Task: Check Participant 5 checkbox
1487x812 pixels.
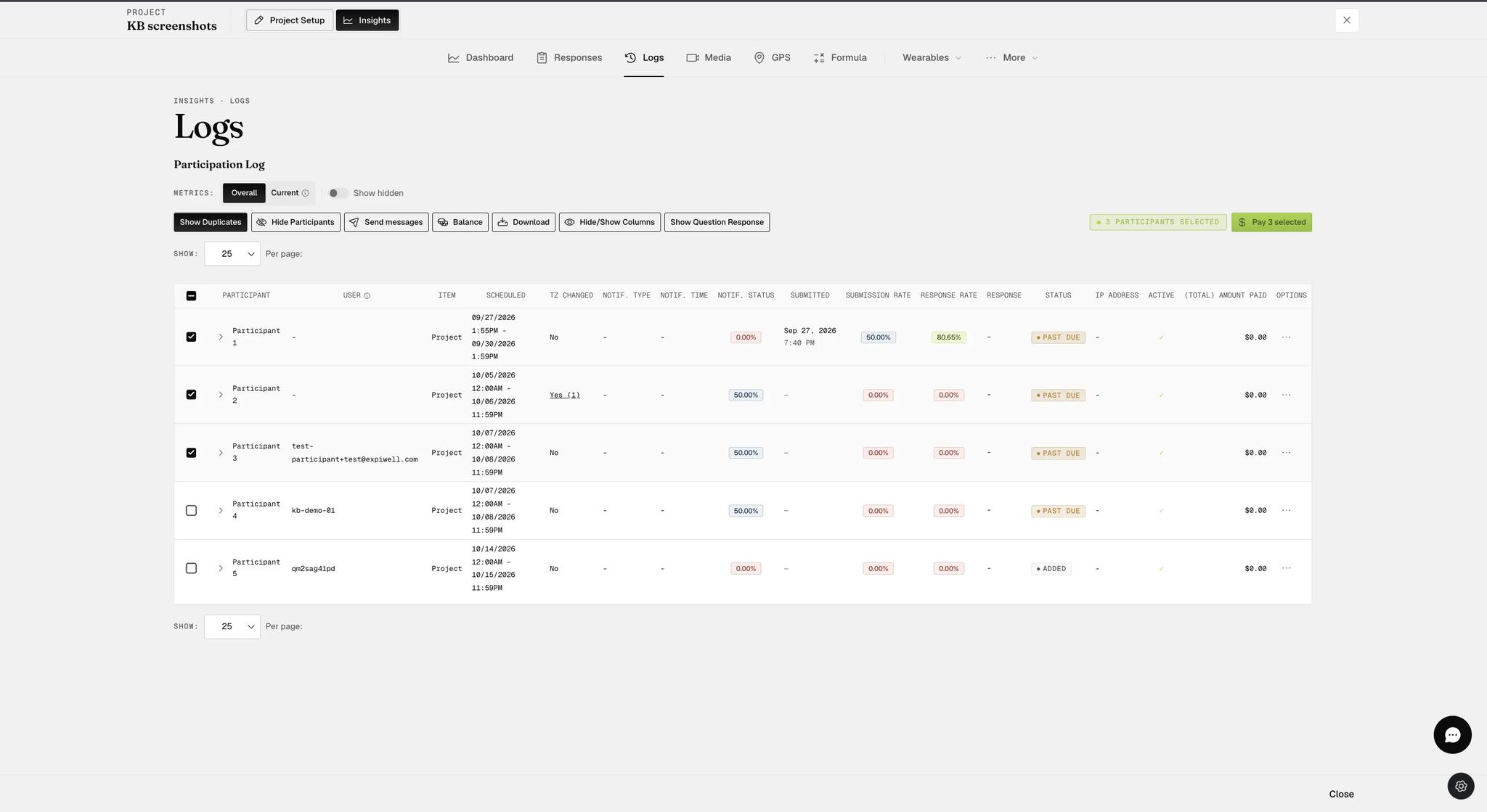Action: pyautogui.click(x=191, y=568)
